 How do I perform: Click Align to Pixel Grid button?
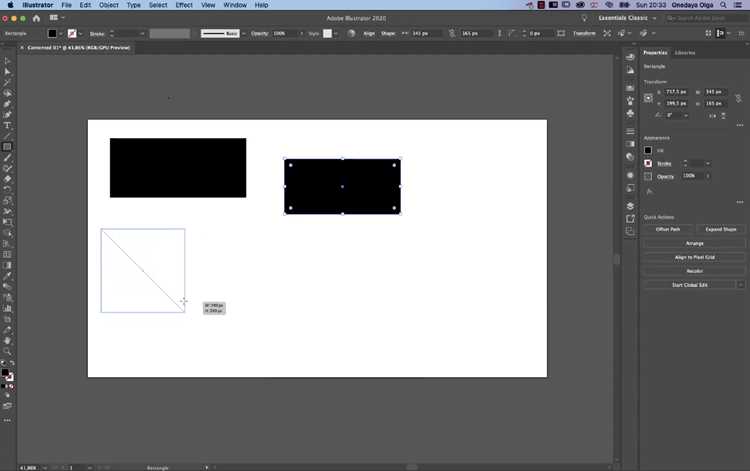[x=695, y=257]
